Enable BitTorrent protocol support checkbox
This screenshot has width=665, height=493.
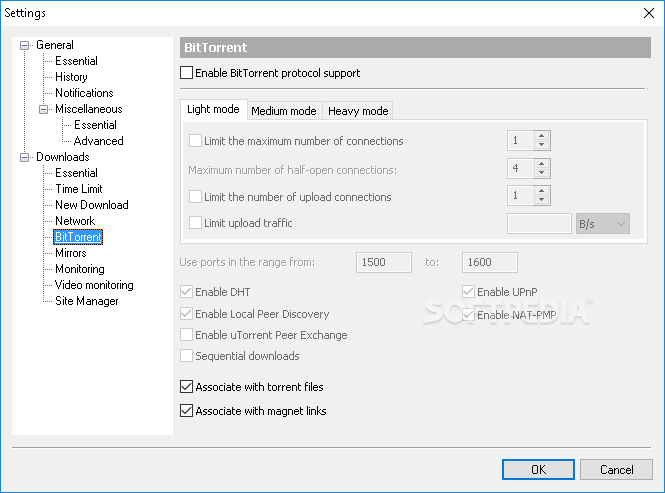tap(186, 73)
